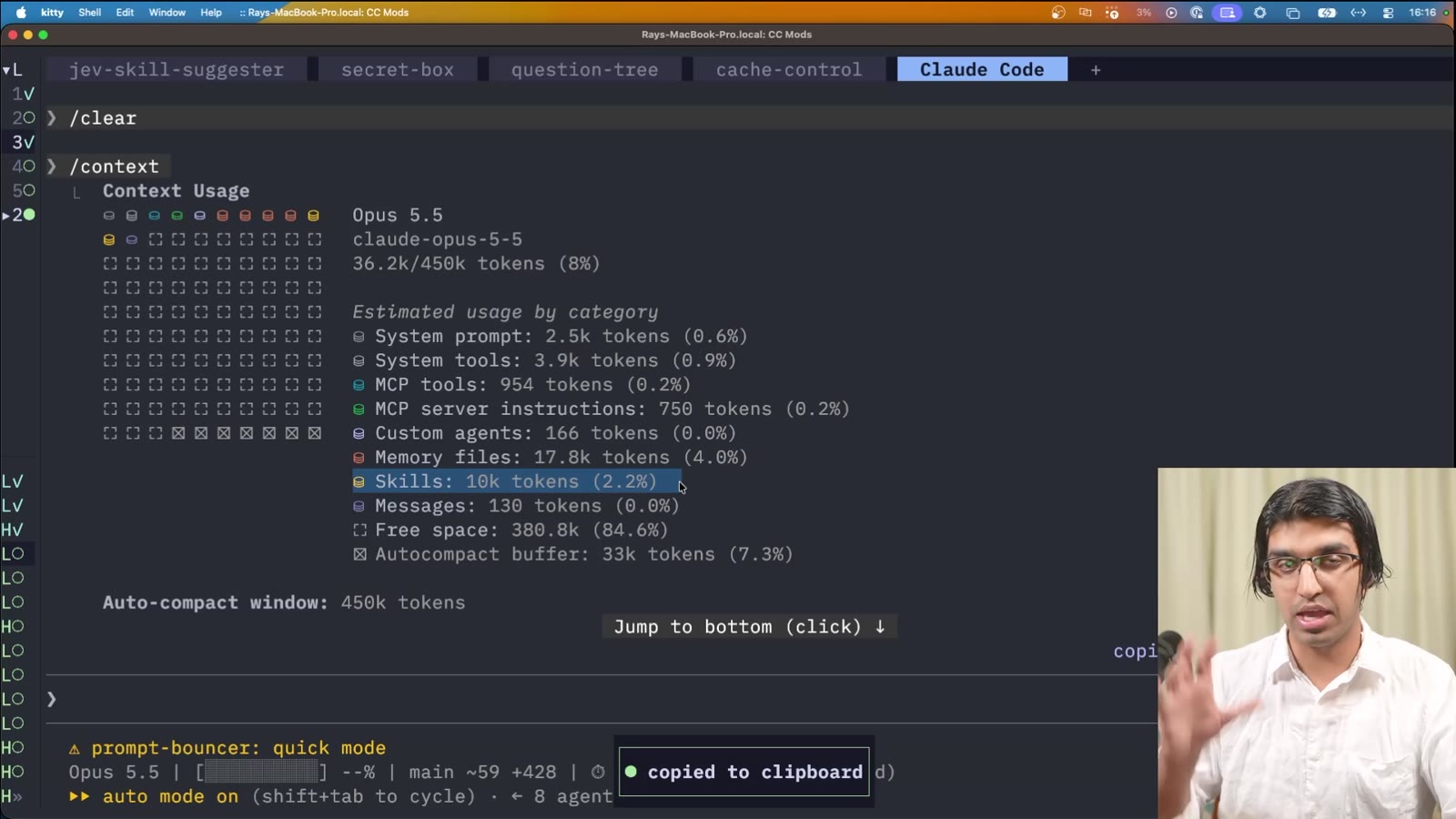Open the Edit menu
Screen dimensions: 1456x819
(125, 13)
